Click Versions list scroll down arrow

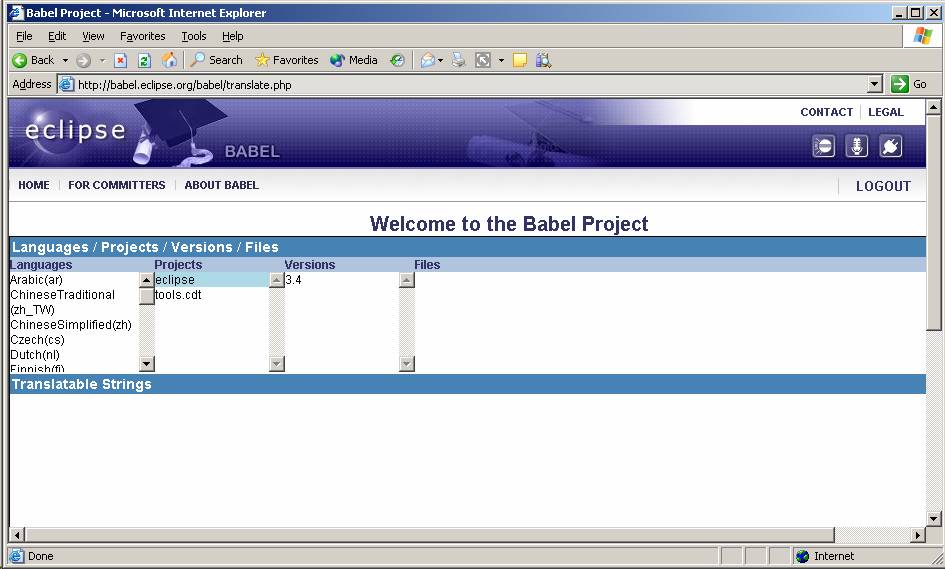click(407, 363)
